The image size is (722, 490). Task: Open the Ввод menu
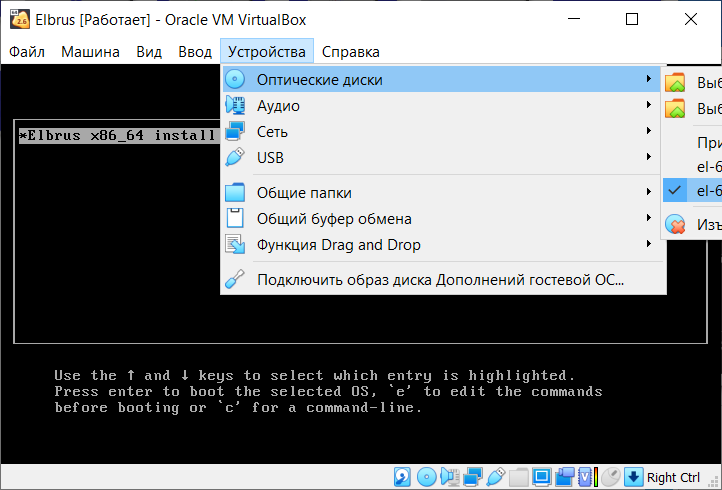point(195,52)
